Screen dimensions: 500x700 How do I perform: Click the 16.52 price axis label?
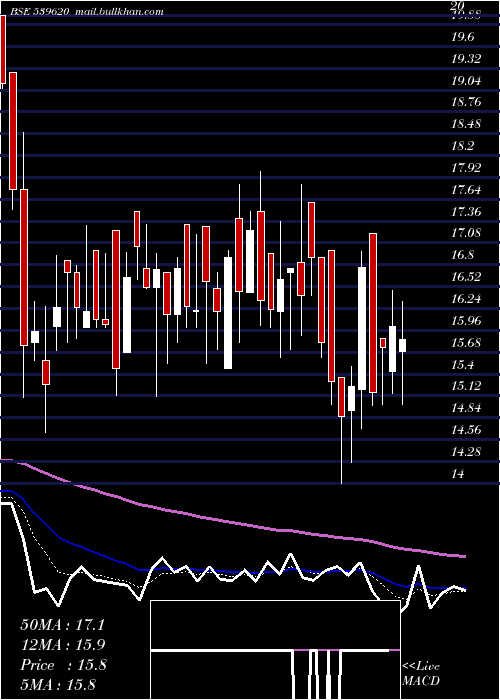[466, 277]
